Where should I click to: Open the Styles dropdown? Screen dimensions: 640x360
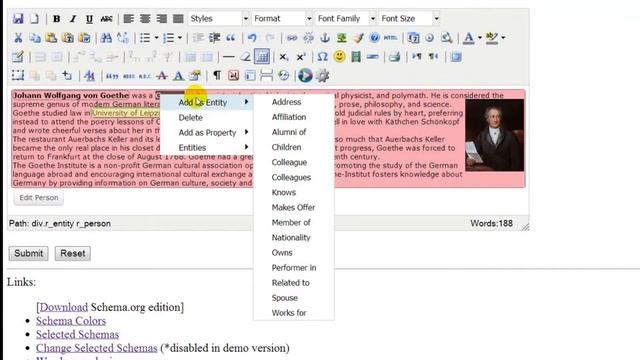coord(219,19)
